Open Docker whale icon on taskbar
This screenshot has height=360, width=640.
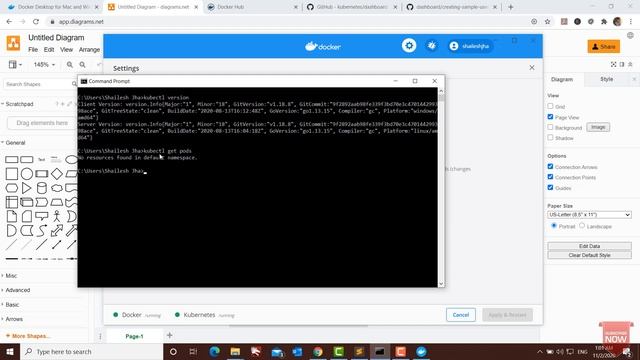coord(421,351)
